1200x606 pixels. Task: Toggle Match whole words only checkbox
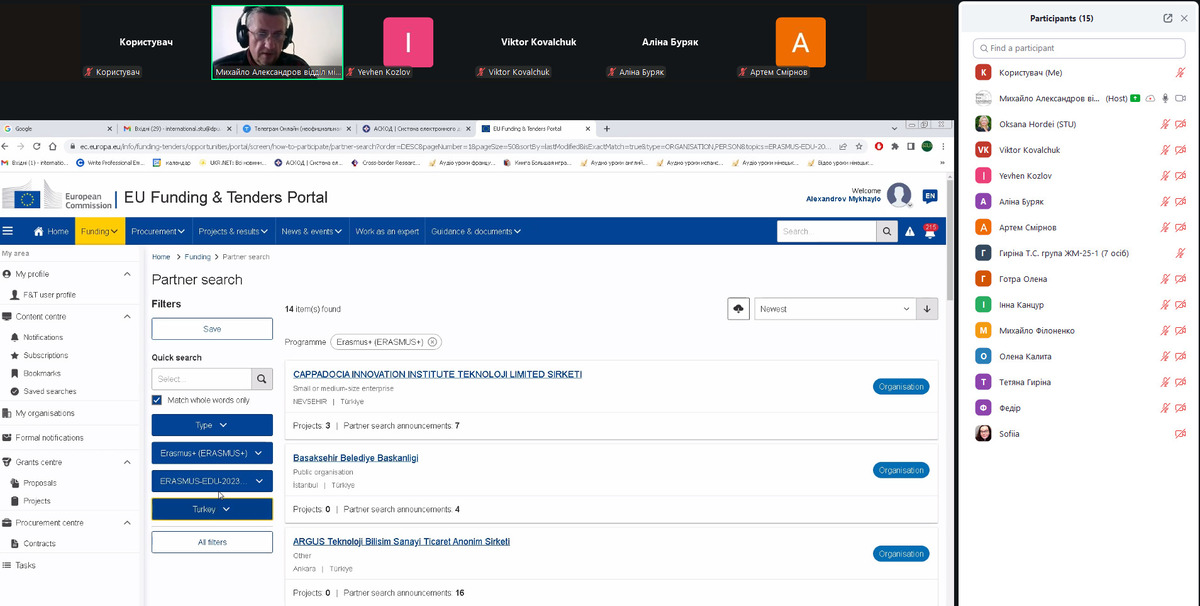click(157, 400)
